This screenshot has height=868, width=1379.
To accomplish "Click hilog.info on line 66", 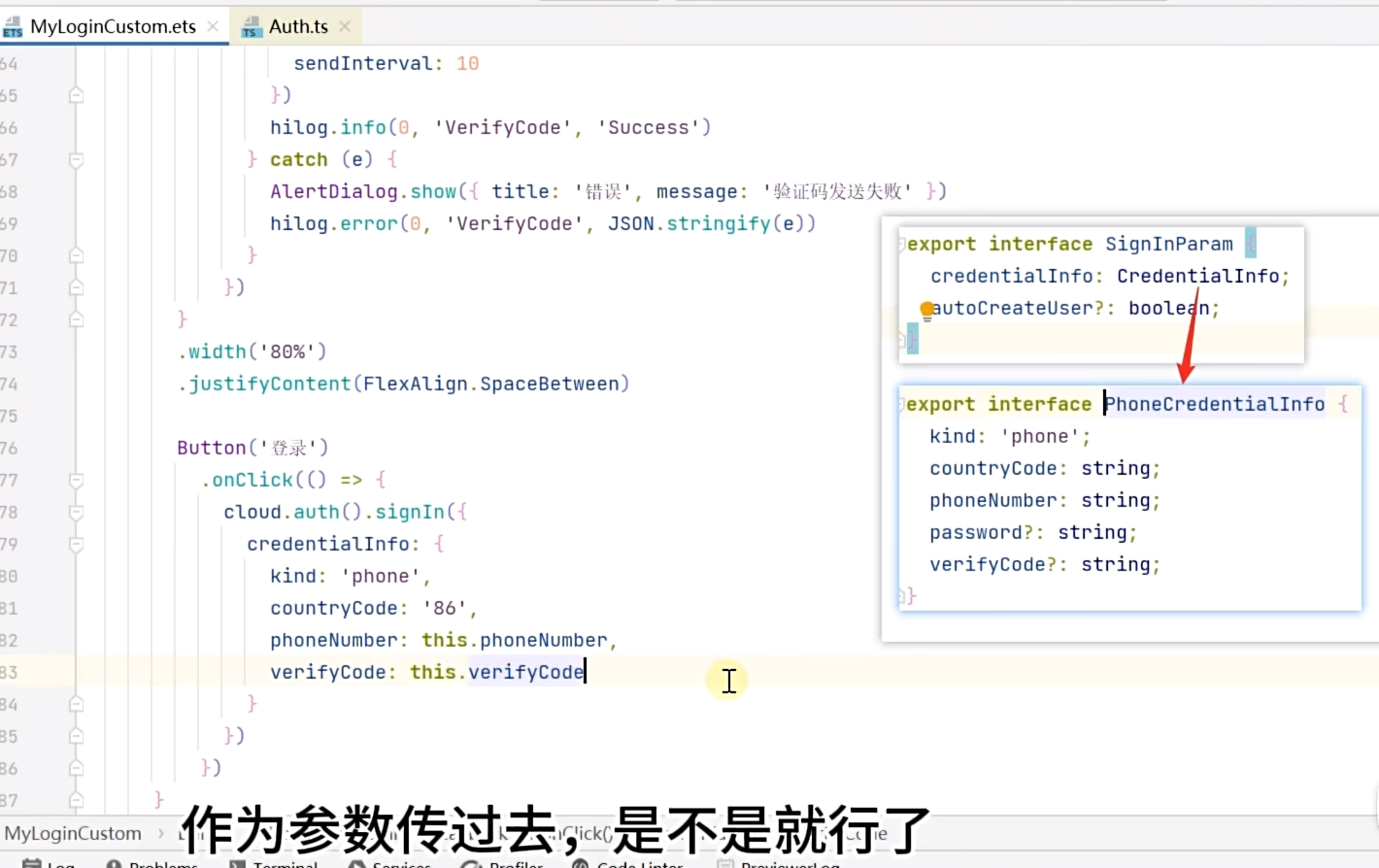I will (328, 127).
